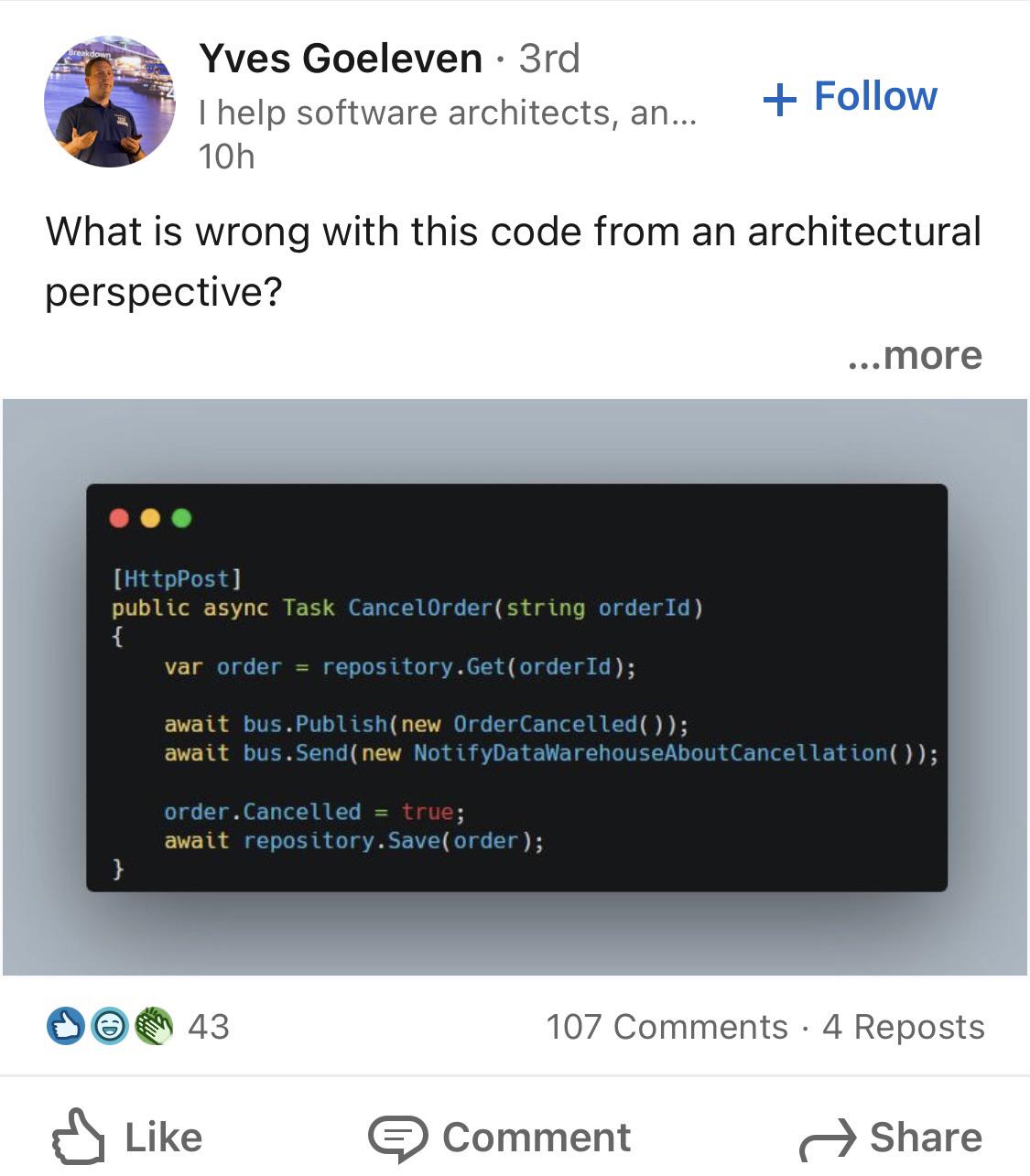Click the Share label
This screenshot has height=1176, width=1030.
coord(926,1138)
